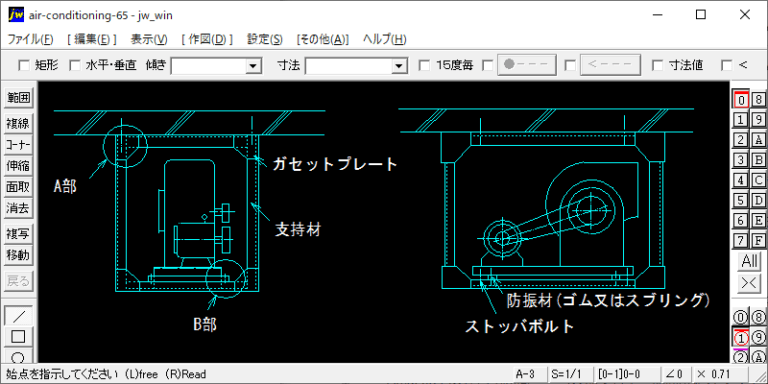The height and width of the screenshot is (384, 768).
Task: Enable the 寸法値 checkbox
Action: (658, 65)
